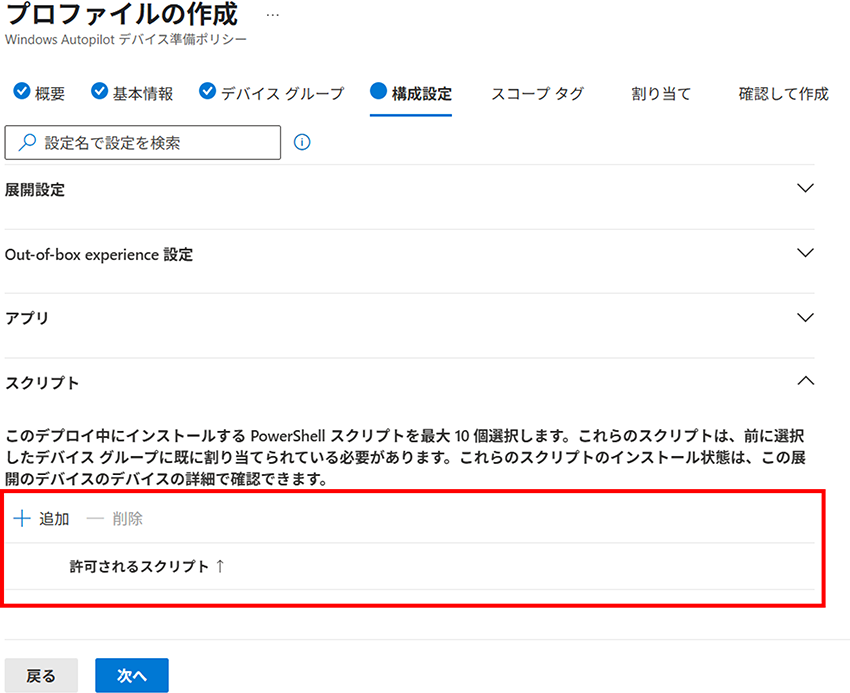Click the 戻る button
850x693 pixels.
coord(41,676)
